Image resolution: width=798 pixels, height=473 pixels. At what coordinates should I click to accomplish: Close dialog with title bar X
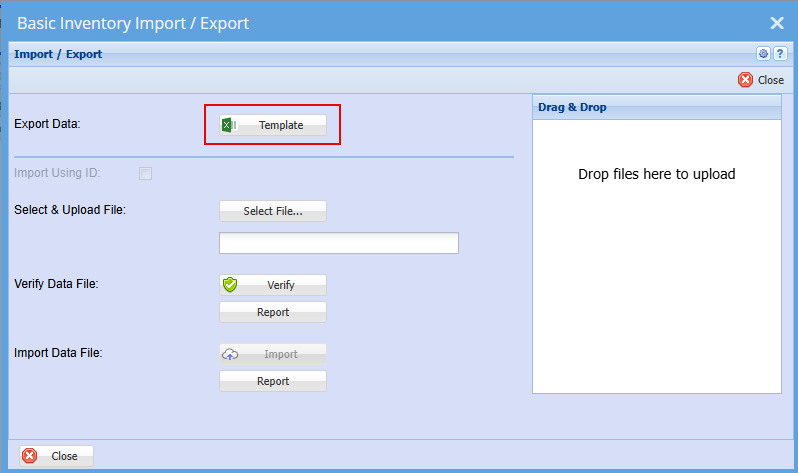pos(777,23)
